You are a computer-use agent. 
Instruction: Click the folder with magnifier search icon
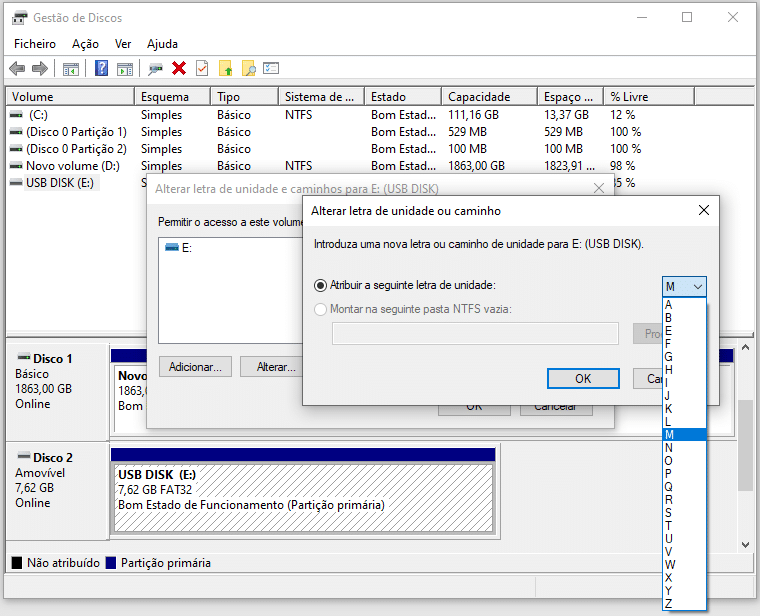click(x=249, y=68)
